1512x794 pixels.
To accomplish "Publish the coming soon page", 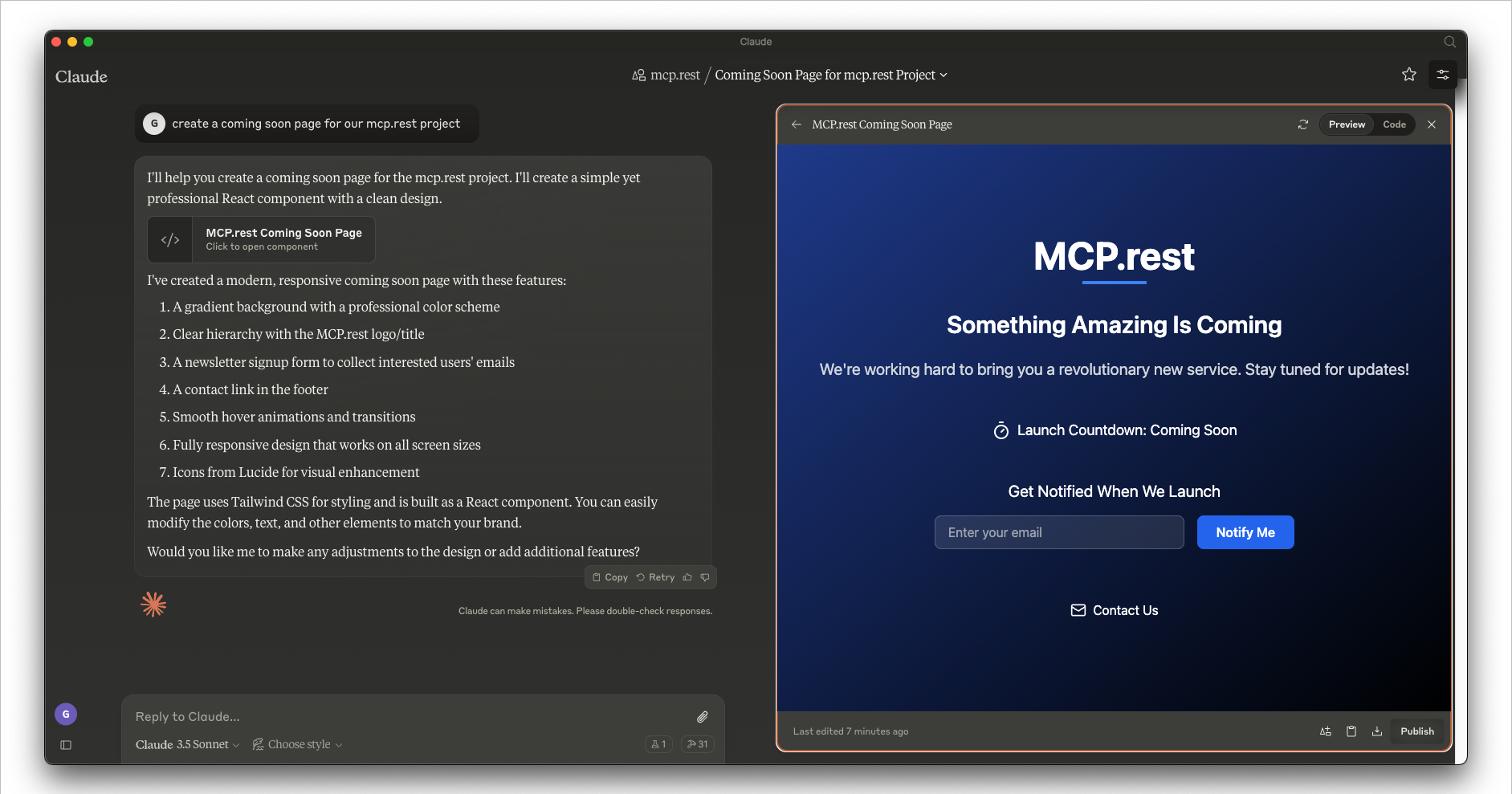I will 1416,731.
